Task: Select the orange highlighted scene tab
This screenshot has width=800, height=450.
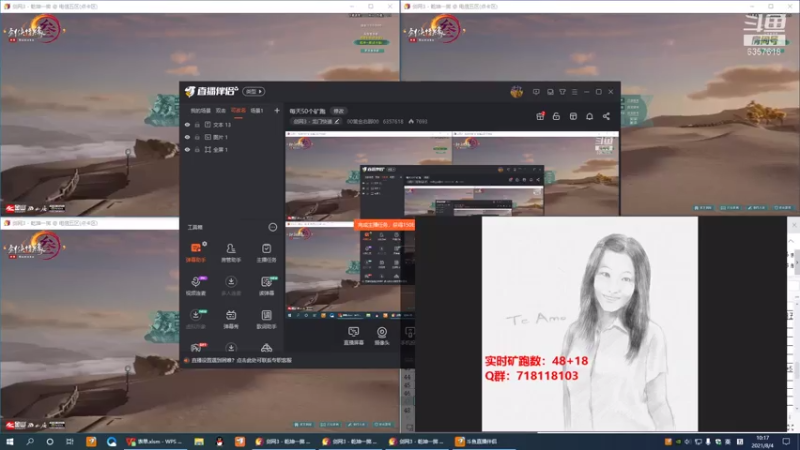Action: pos(238,110)
